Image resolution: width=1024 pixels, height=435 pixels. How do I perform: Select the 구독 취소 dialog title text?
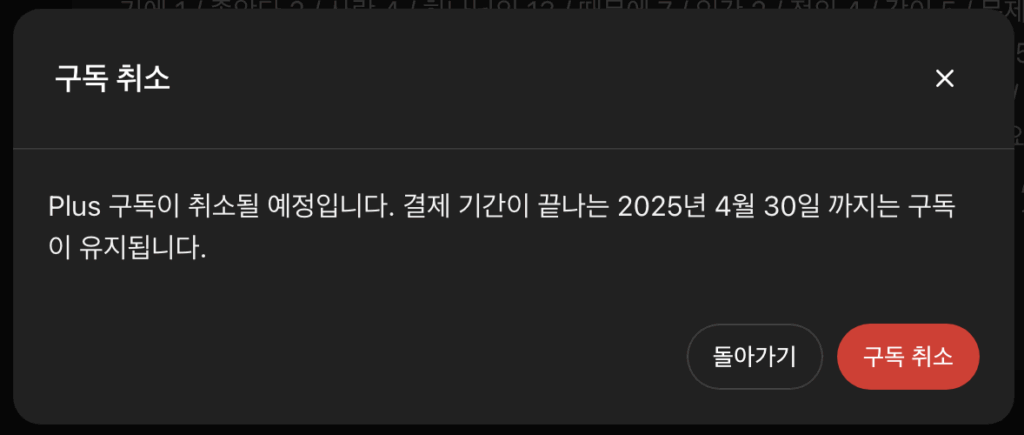tap(112, 79)
